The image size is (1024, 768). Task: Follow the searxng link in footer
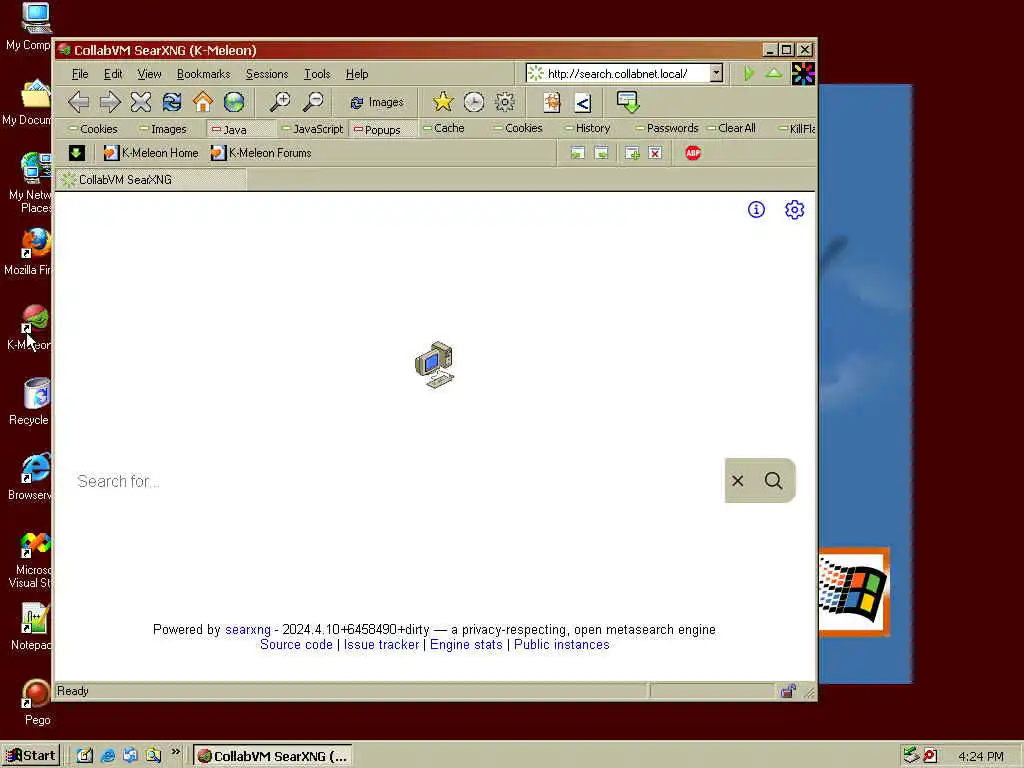248,630
